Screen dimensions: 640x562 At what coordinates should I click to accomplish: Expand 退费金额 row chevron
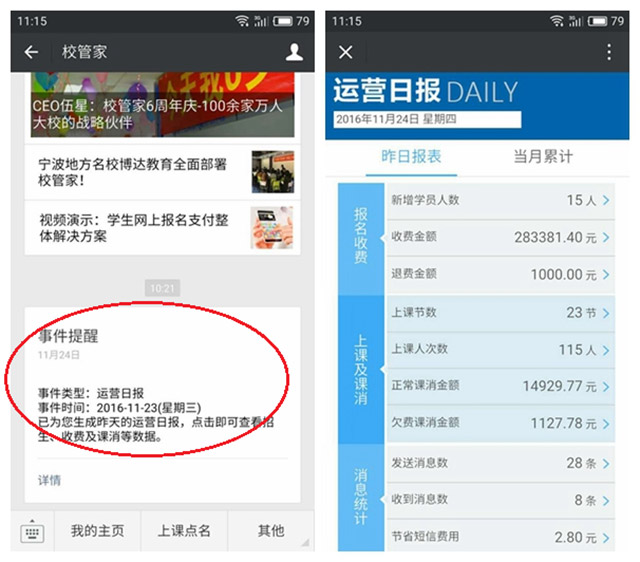tap(605, 275)
